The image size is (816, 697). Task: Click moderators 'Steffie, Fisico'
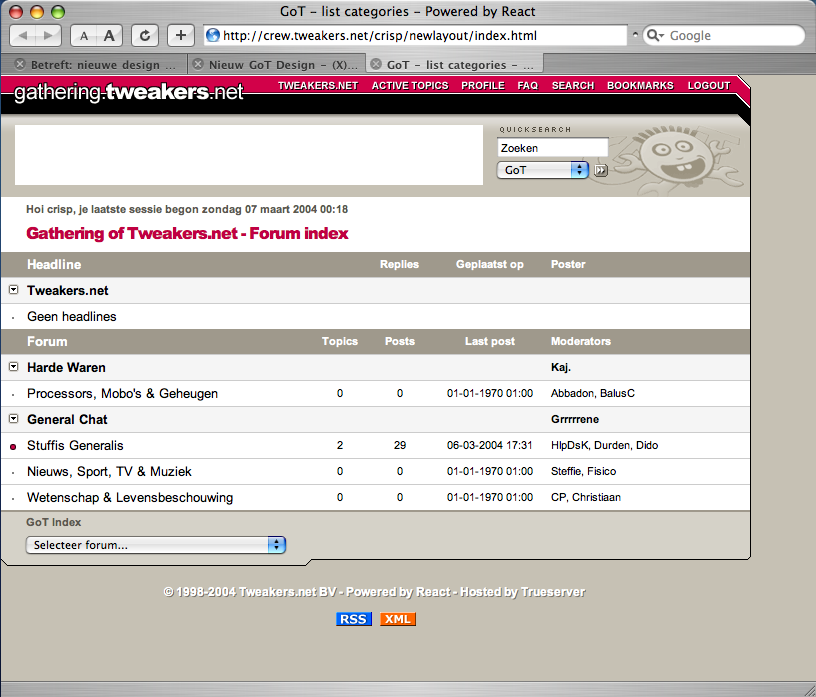tap(583, 472)
